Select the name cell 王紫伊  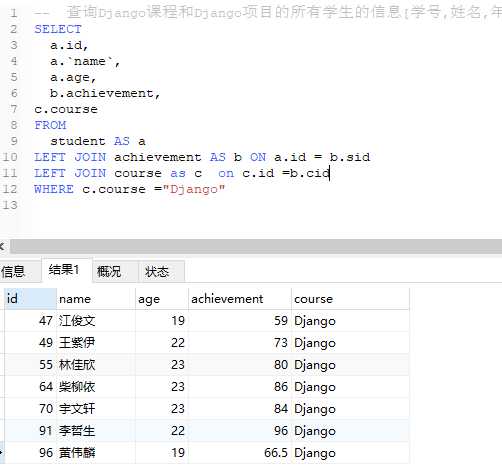[x=96, y=343]
